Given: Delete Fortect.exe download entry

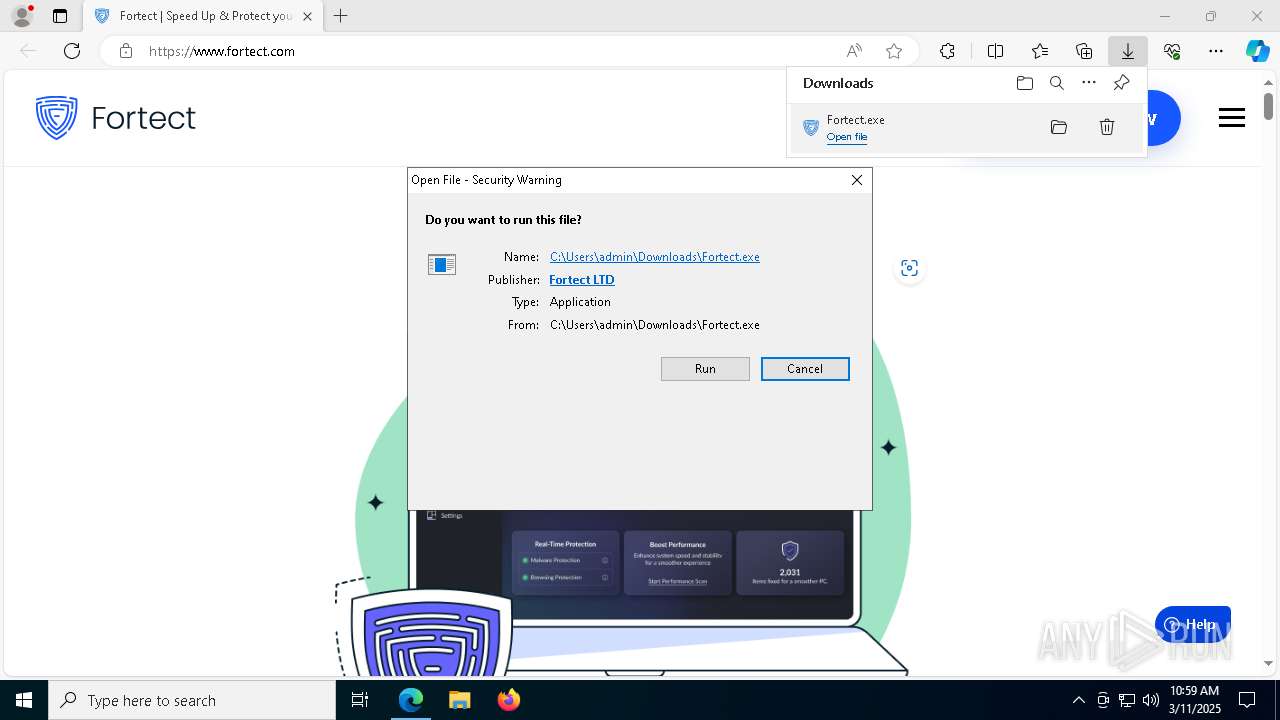Looking at the screenshot, I should [x=1107, y=127].
